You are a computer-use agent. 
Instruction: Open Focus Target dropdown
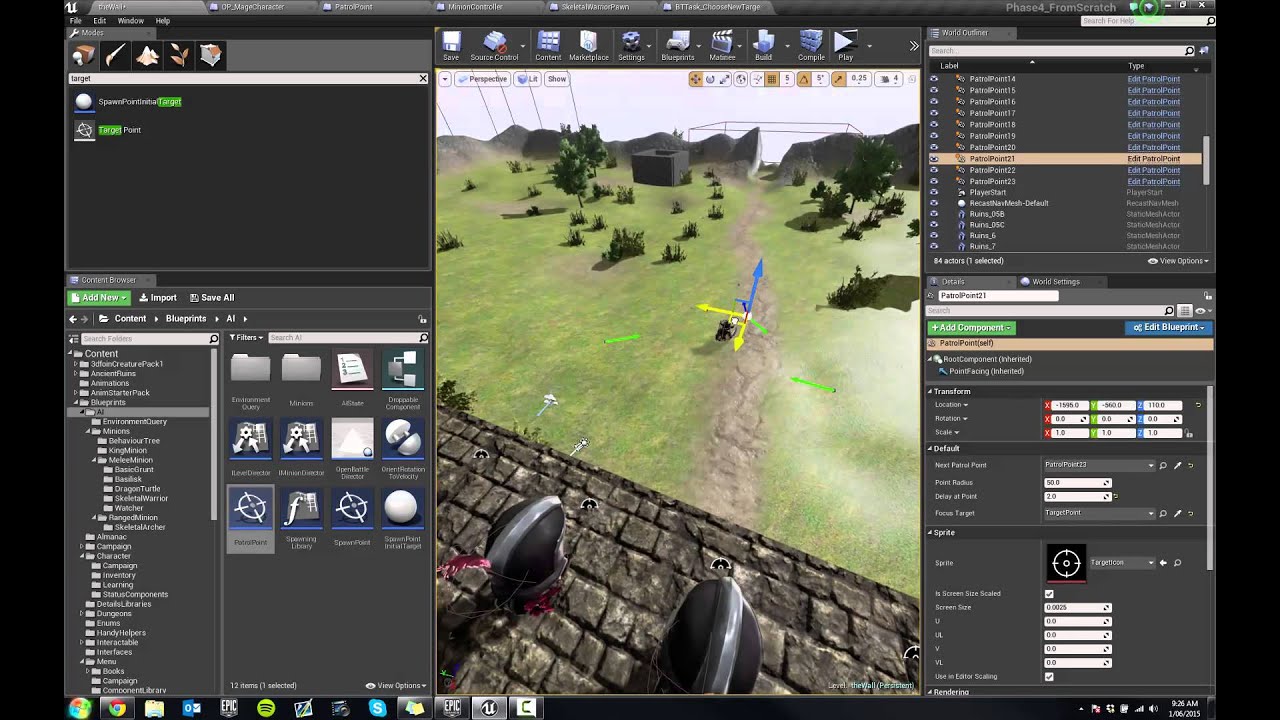(1100, 513)
